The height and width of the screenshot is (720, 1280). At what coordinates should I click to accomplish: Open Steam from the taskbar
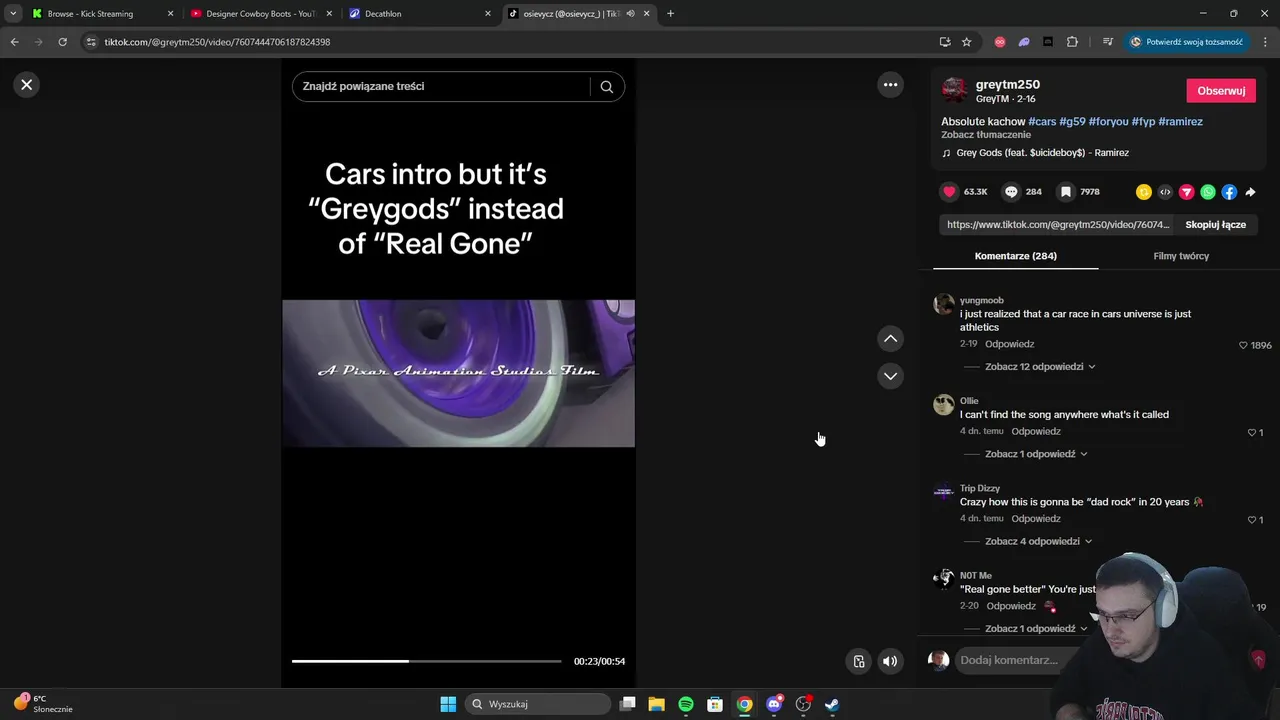832,704
